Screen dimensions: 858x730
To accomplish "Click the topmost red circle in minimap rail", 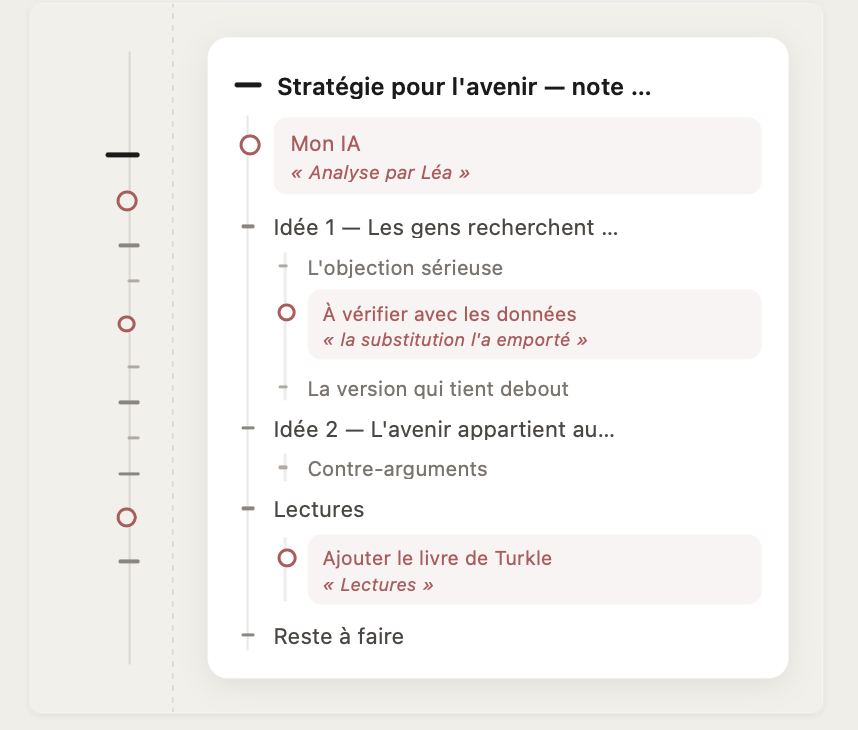I will pos(127,201).
